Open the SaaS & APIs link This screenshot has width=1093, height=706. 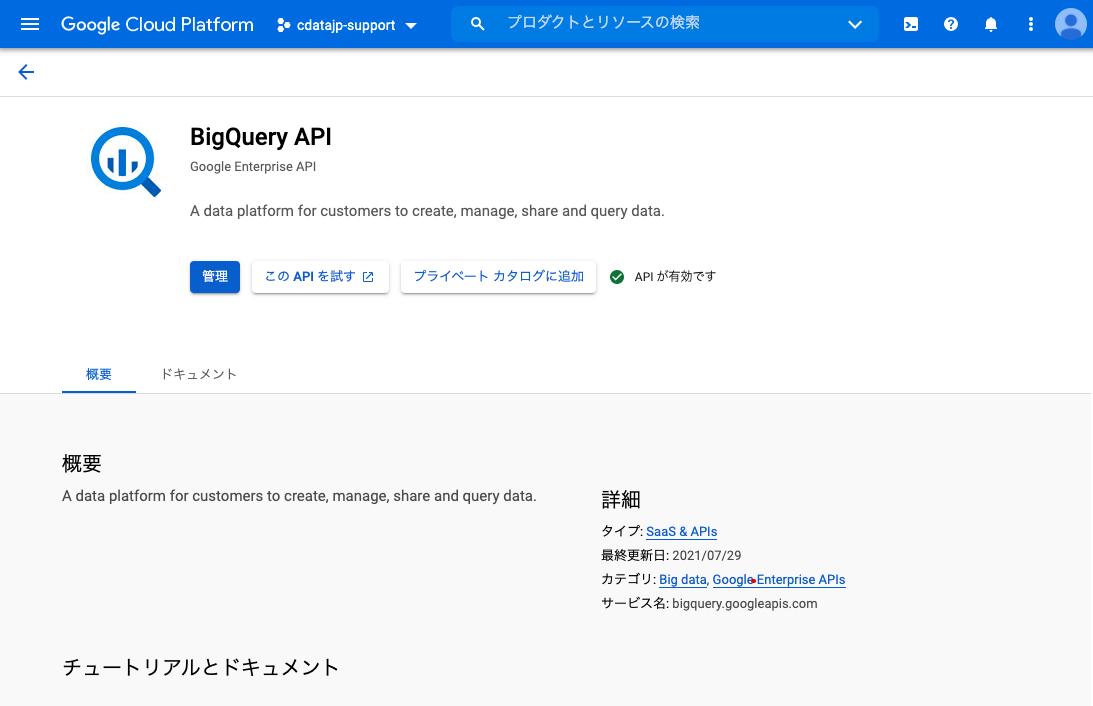point(682,532)
